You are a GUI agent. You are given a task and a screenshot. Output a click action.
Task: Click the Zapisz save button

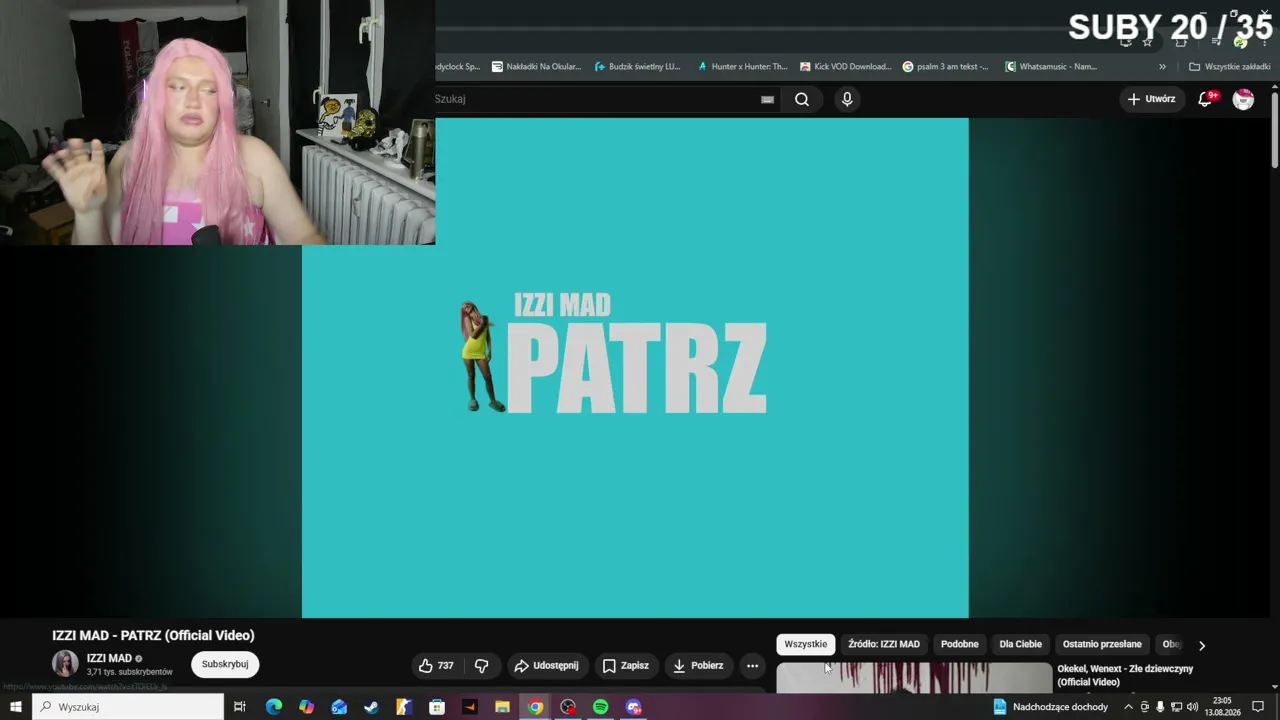626,666
